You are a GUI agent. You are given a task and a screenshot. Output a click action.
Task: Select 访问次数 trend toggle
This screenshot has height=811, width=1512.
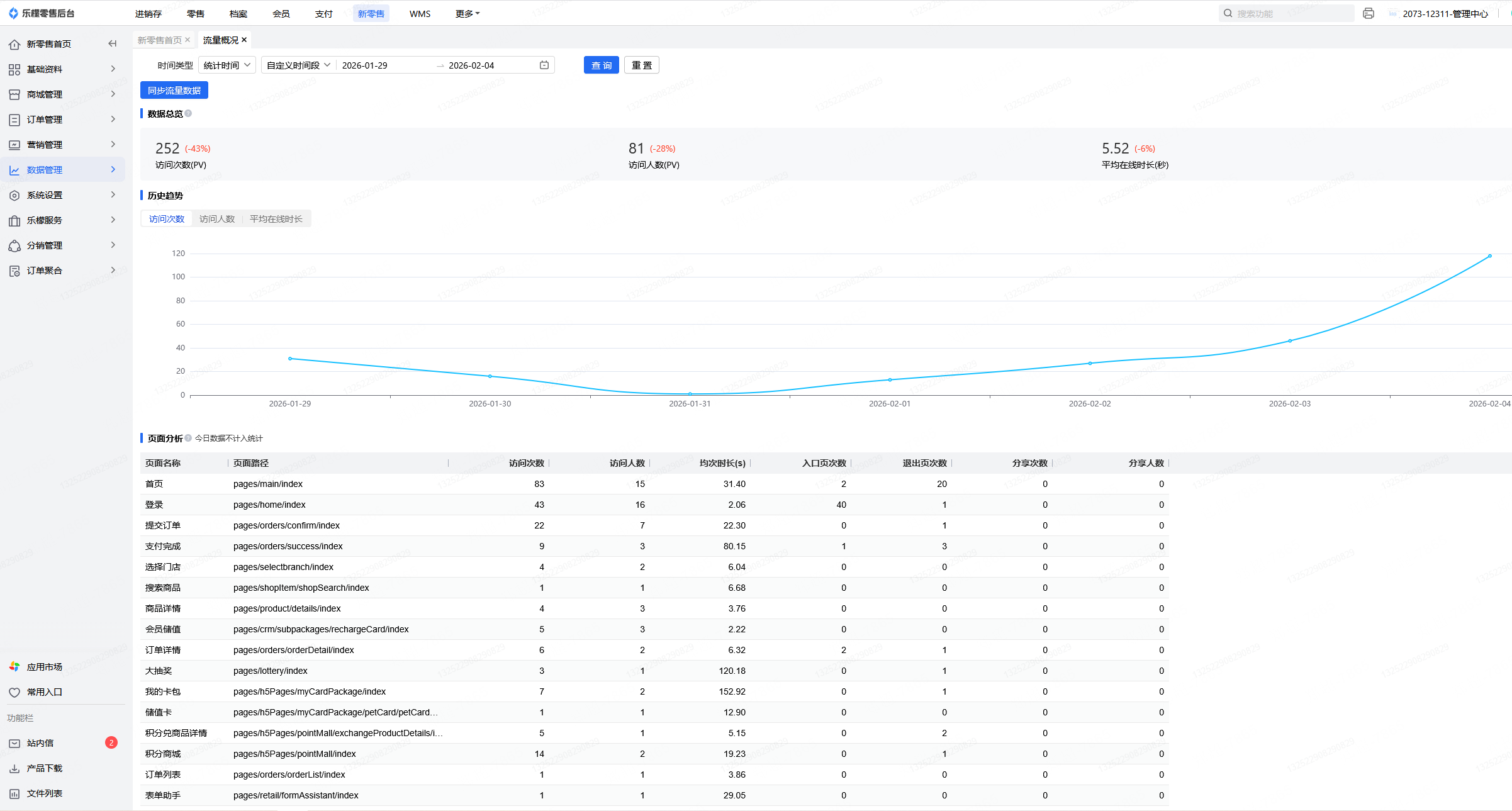click(167, 219)
